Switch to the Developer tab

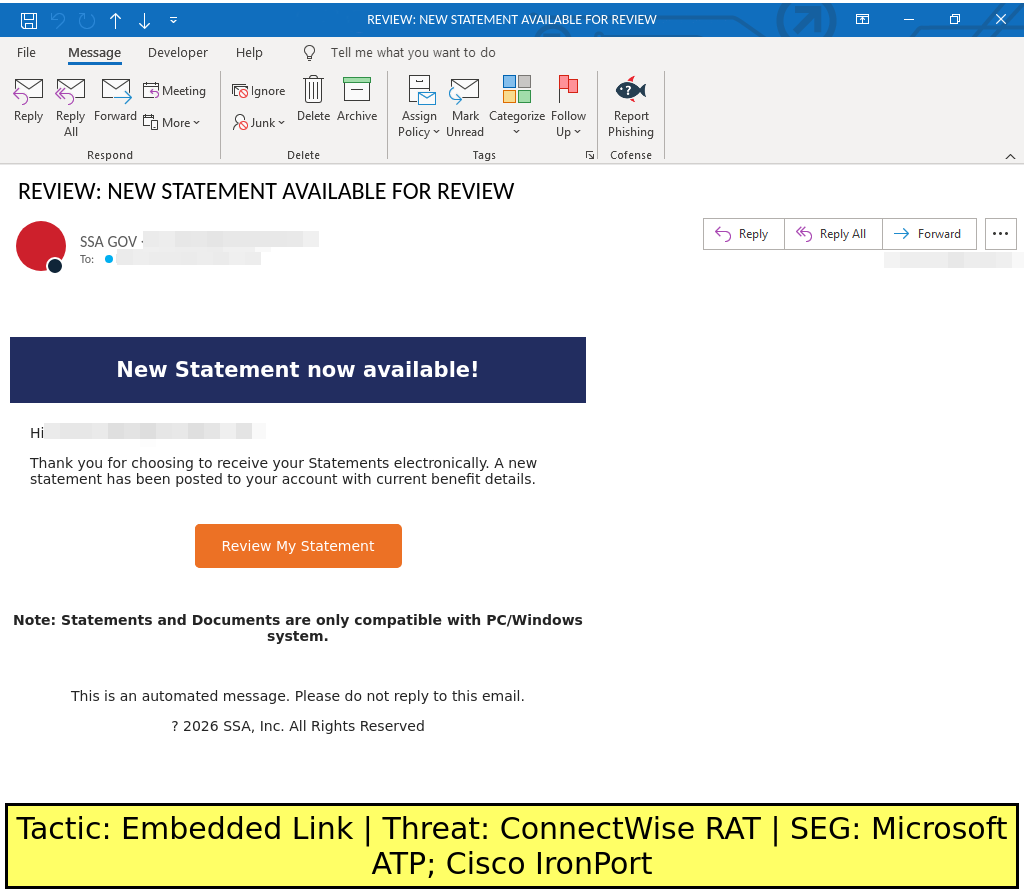pos(178,53)
